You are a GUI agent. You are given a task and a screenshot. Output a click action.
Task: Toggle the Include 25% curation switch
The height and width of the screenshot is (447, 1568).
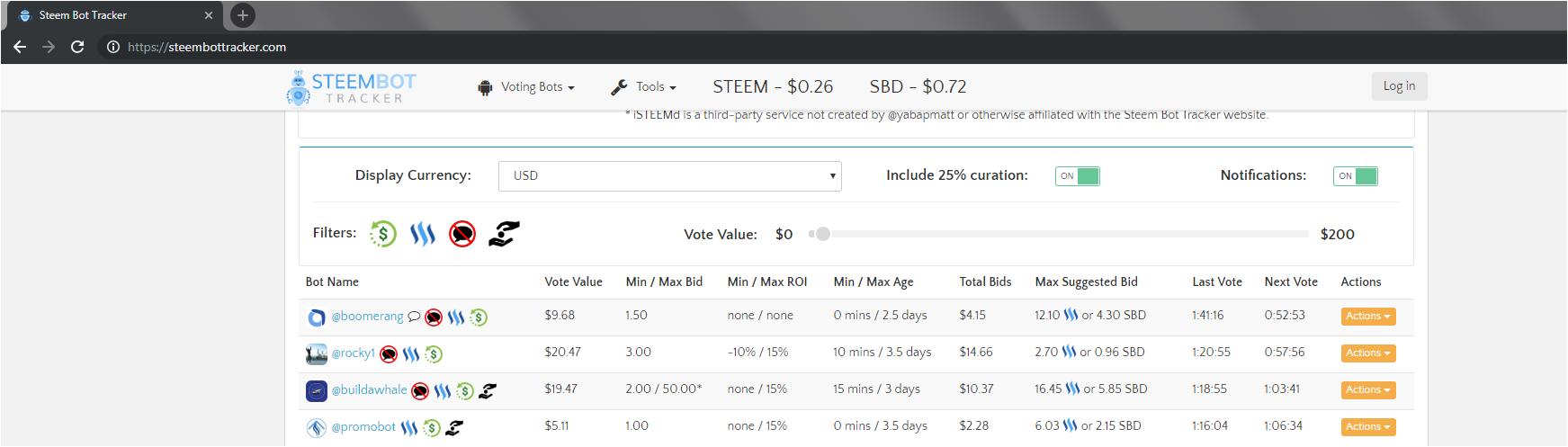pyautogui.click(x=1077, y=176)
